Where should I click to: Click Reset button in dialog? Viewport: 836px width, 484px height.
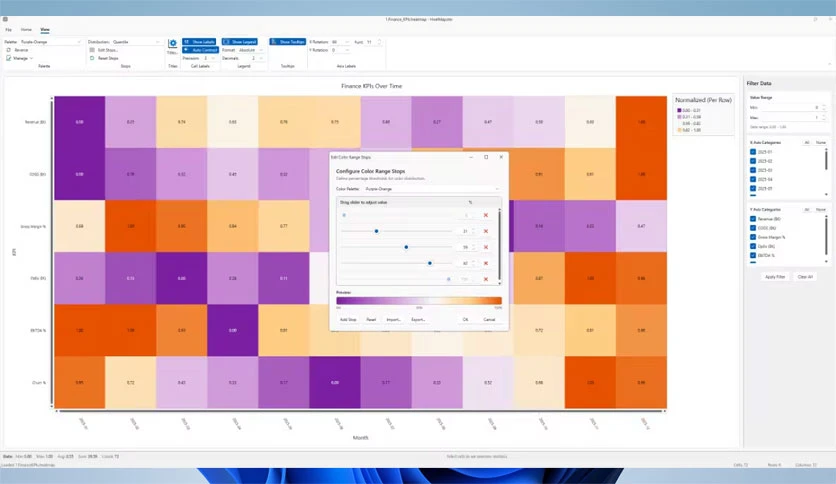point(371,319)
